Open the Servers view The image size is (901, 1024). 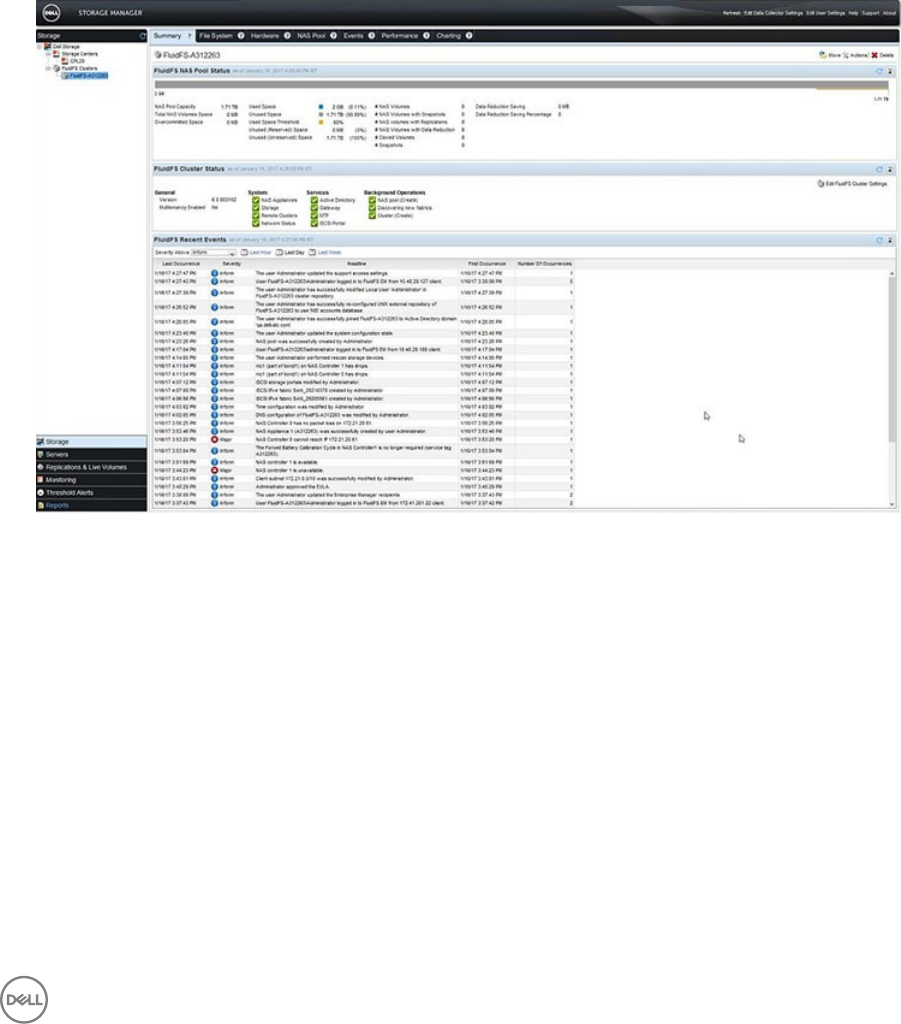click(91, 455)
